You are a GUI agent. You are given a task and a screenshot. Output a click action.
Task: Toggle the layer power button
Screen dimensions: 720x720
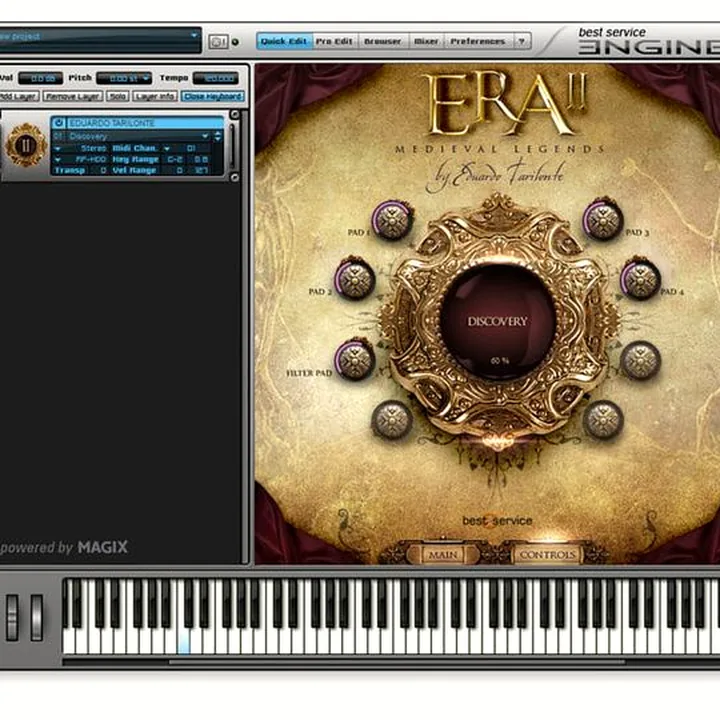58,123
